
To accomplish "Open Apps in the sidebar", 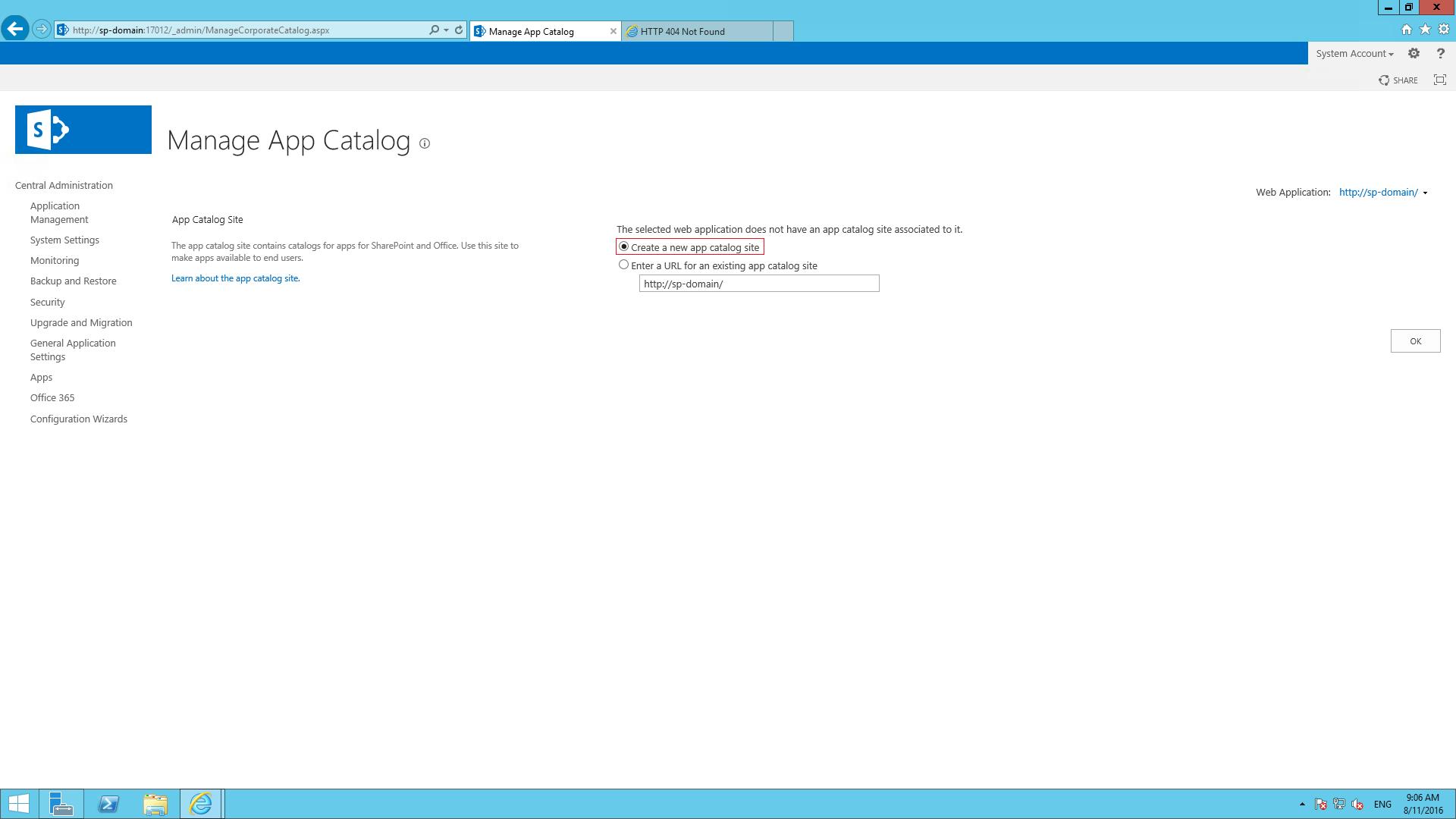I will pyautogui.click(x=42, y=378).
